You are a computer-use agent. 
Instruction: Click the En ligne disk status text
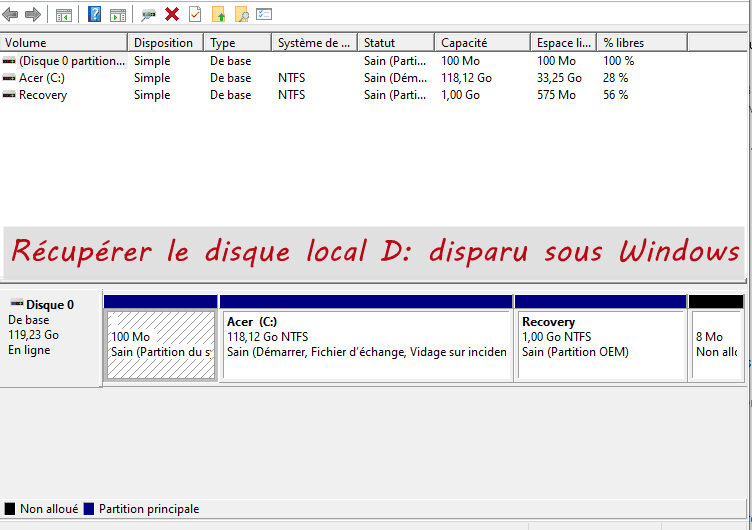[x=29, y=350]
